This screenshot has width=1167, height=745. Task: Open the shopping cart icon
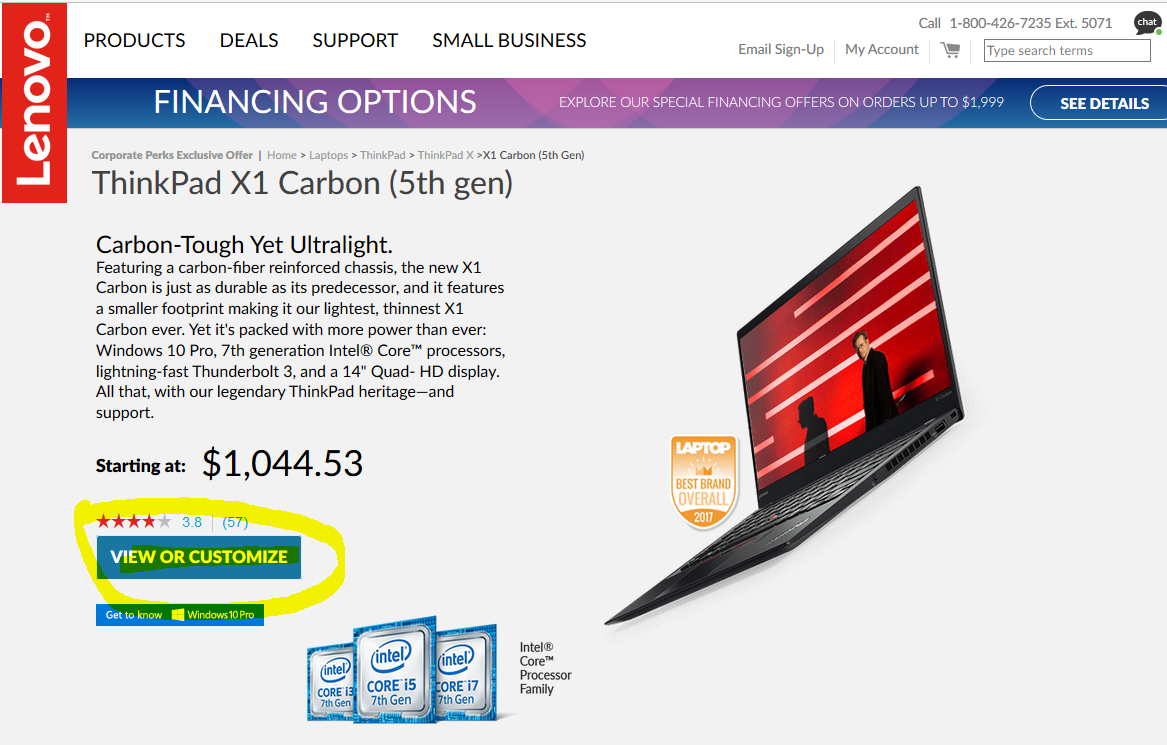click(x=950, y=50)
